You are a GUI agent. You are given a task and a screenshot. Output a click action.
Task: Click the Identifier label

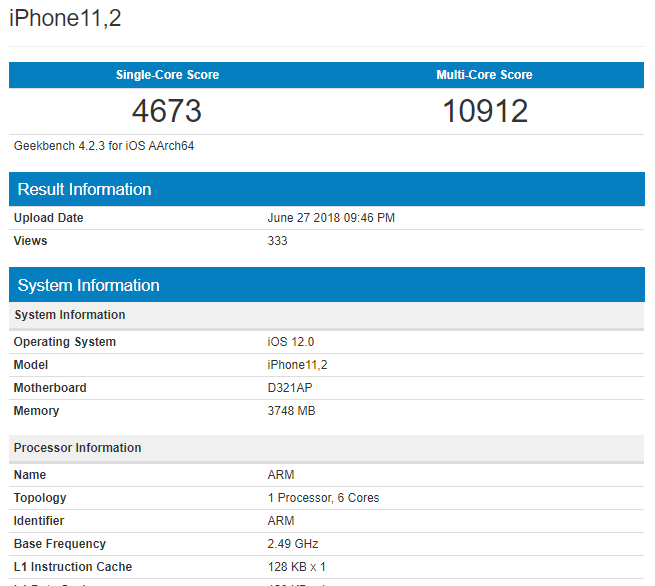[39, 520]
